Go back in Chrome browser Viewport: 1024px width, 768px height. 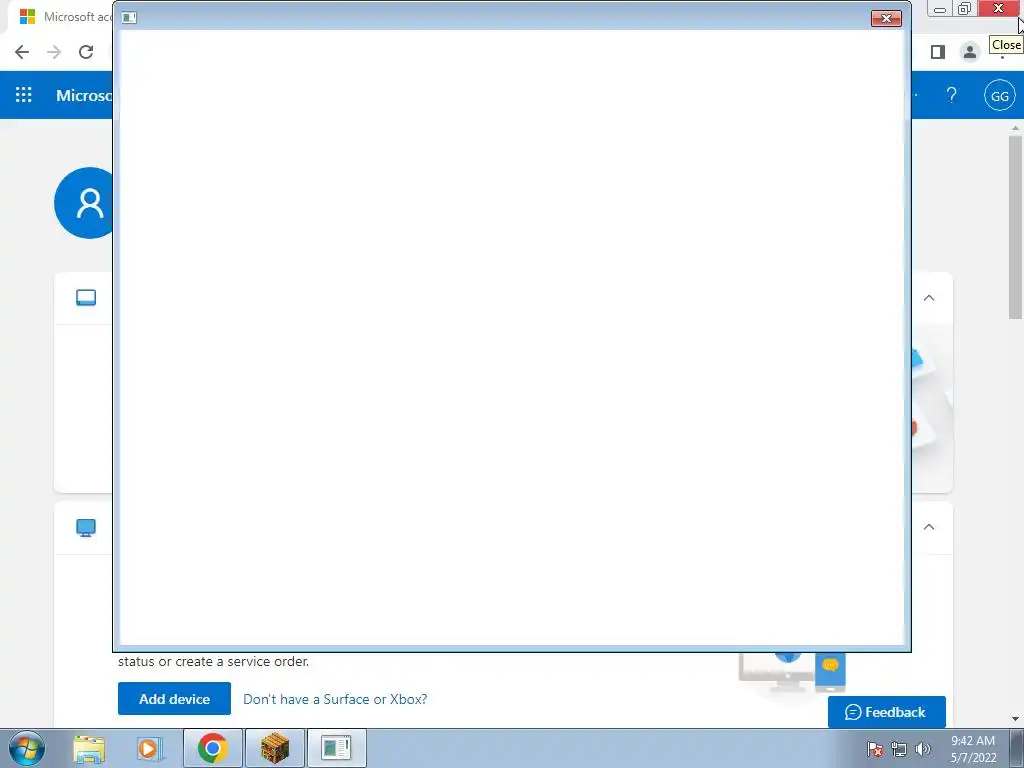click(22, 52)
